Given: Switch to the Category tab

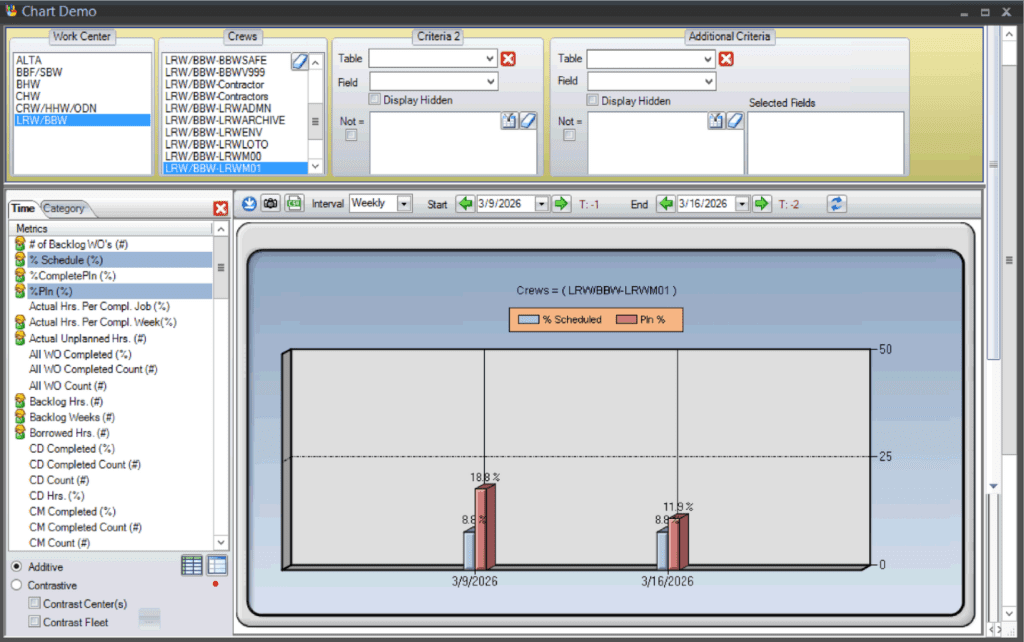Looking at the screenshot, I should (65, 209).
